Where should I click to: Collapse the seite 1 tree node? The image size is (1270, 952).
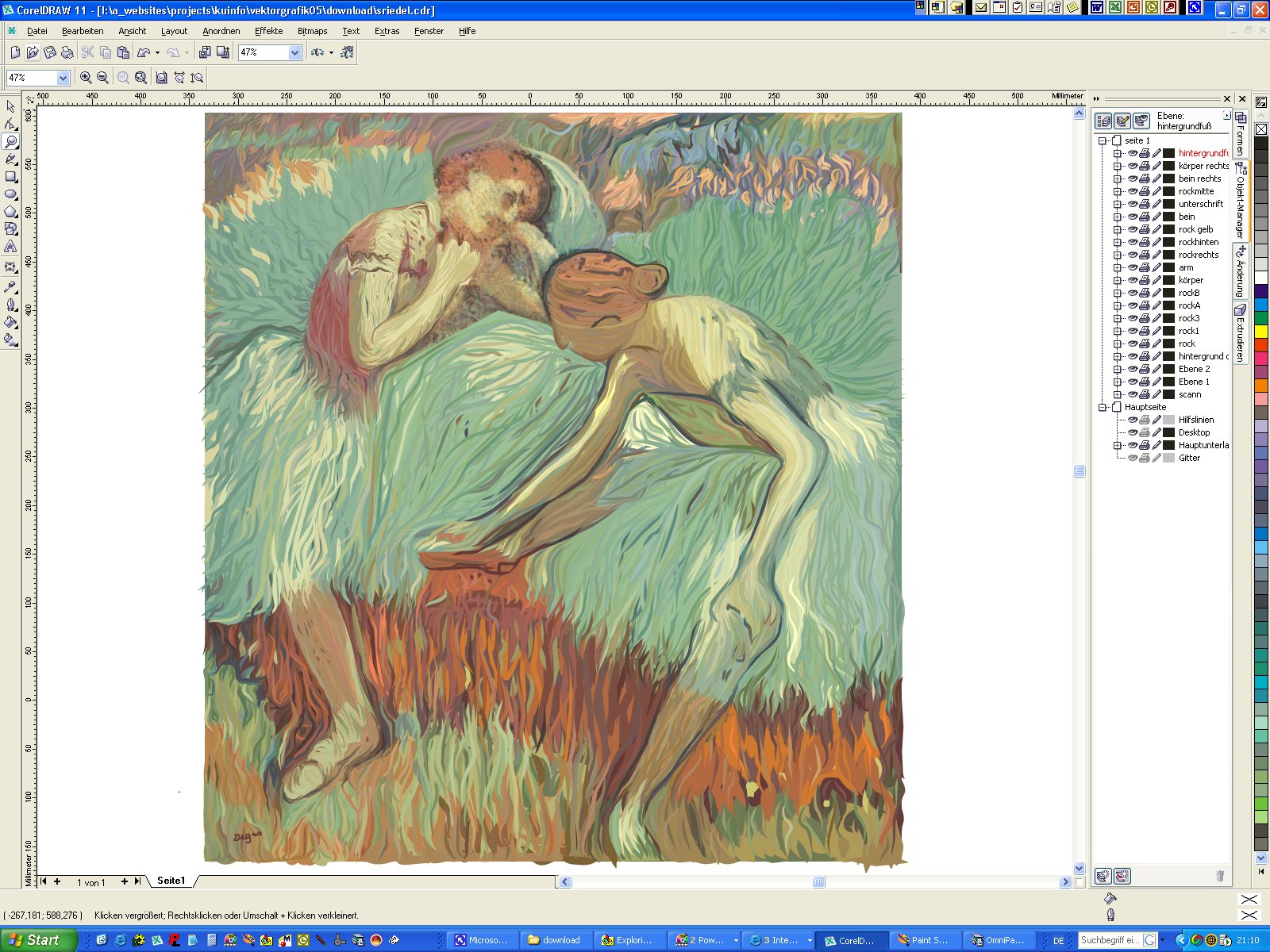pos(1103,140)
